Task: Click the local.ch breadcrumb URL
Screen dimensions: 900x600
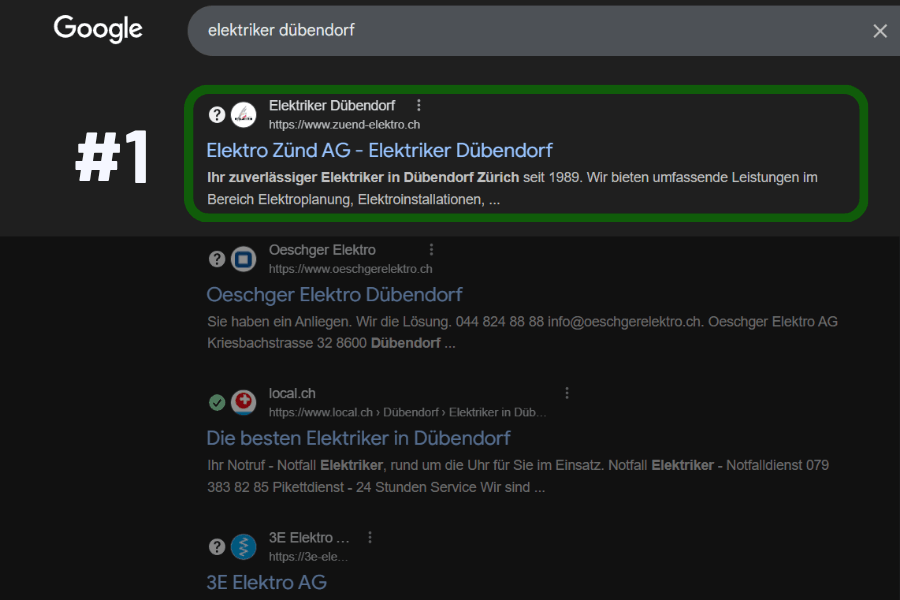Action: pyautogui.click(x=408, y=412)
